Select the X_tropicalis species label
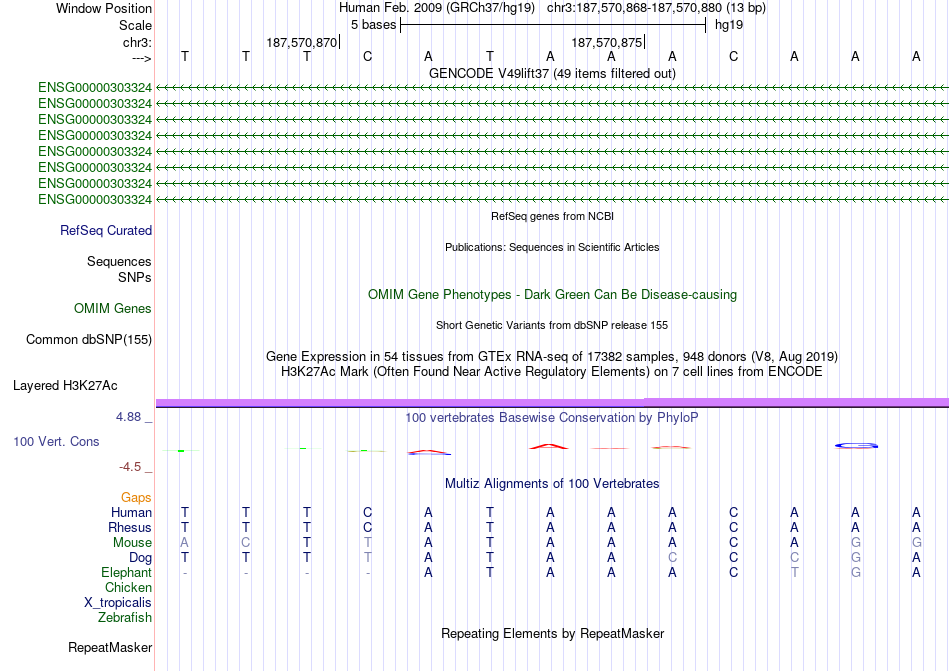Viewport: 950px width, 671px height. (118, 603)
